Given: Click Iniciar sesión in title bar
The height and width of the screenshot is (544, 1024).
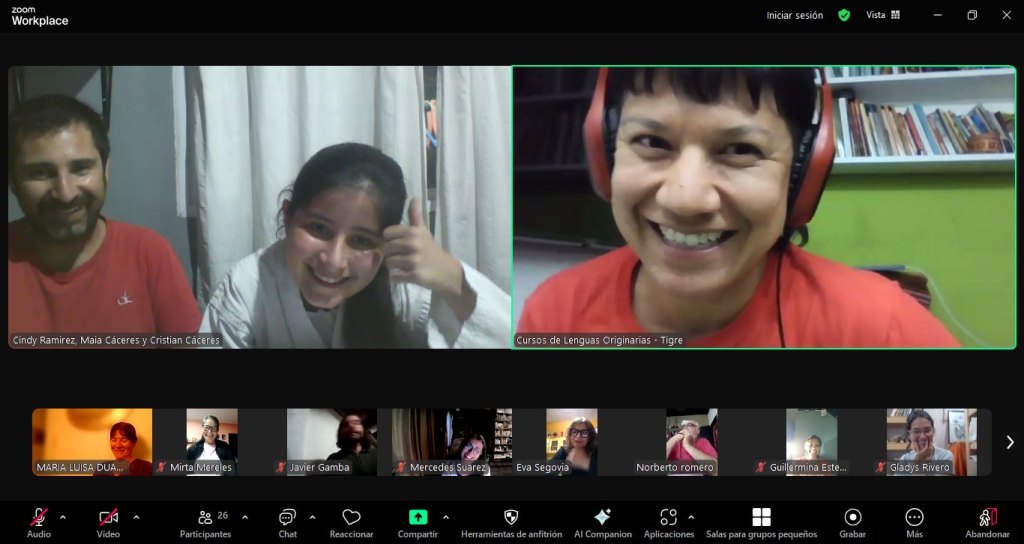Looking at the screenshot, I should pyautogui.click(x=794, y=15).
